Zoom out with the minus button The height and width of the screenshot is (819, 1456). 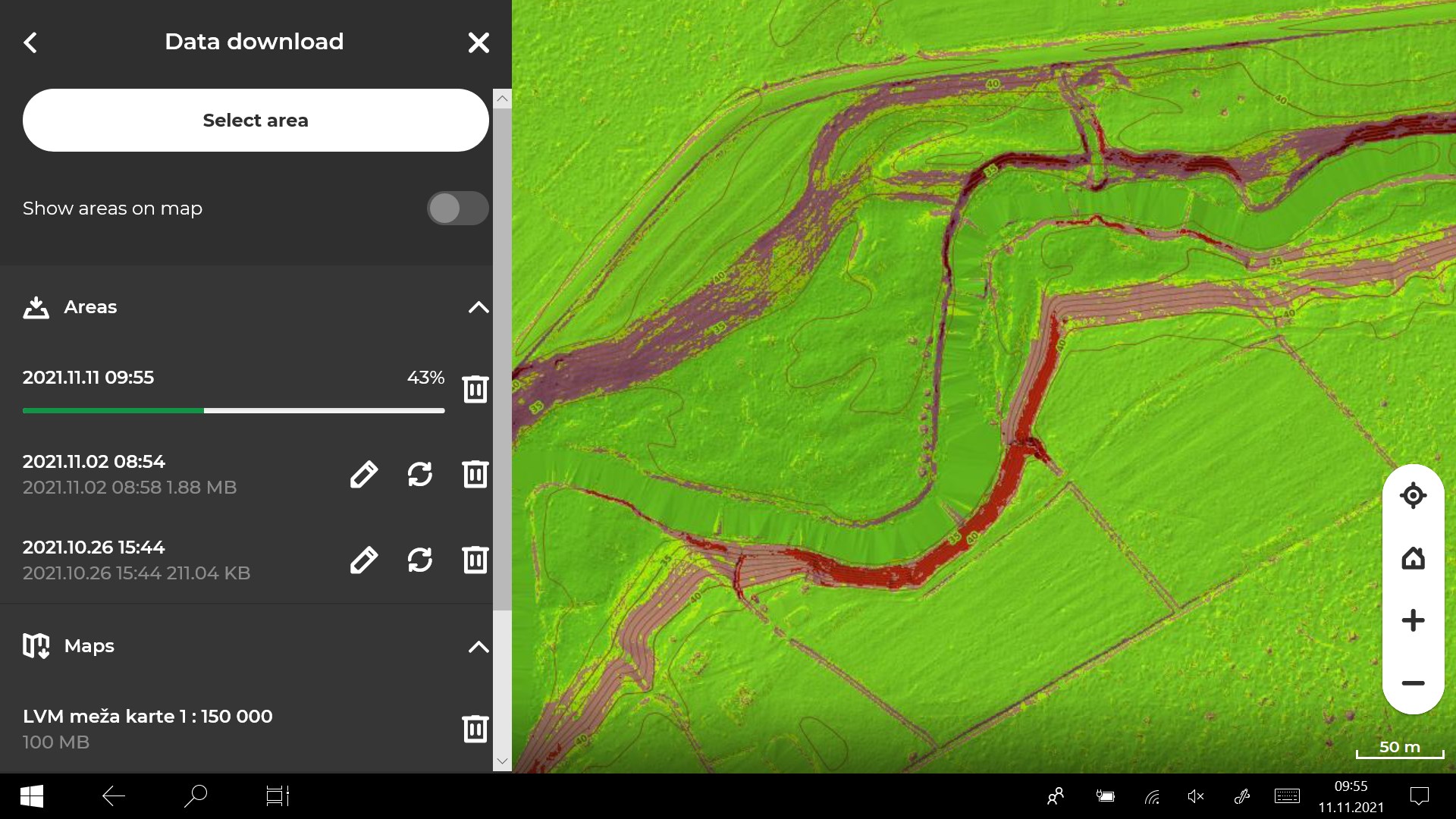[x=1413, y=683]
